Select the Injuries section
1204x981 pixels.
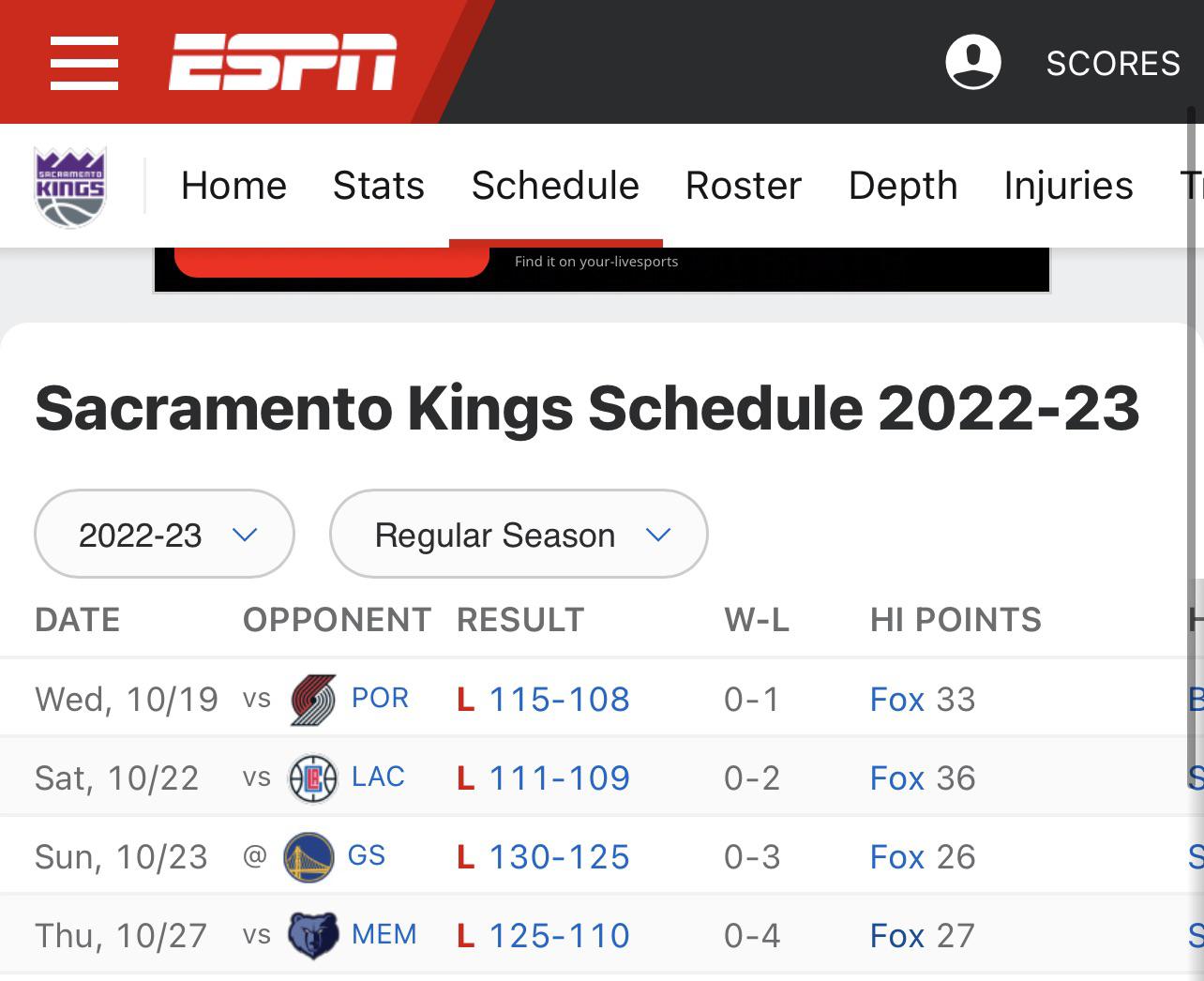pos(1068,186)
